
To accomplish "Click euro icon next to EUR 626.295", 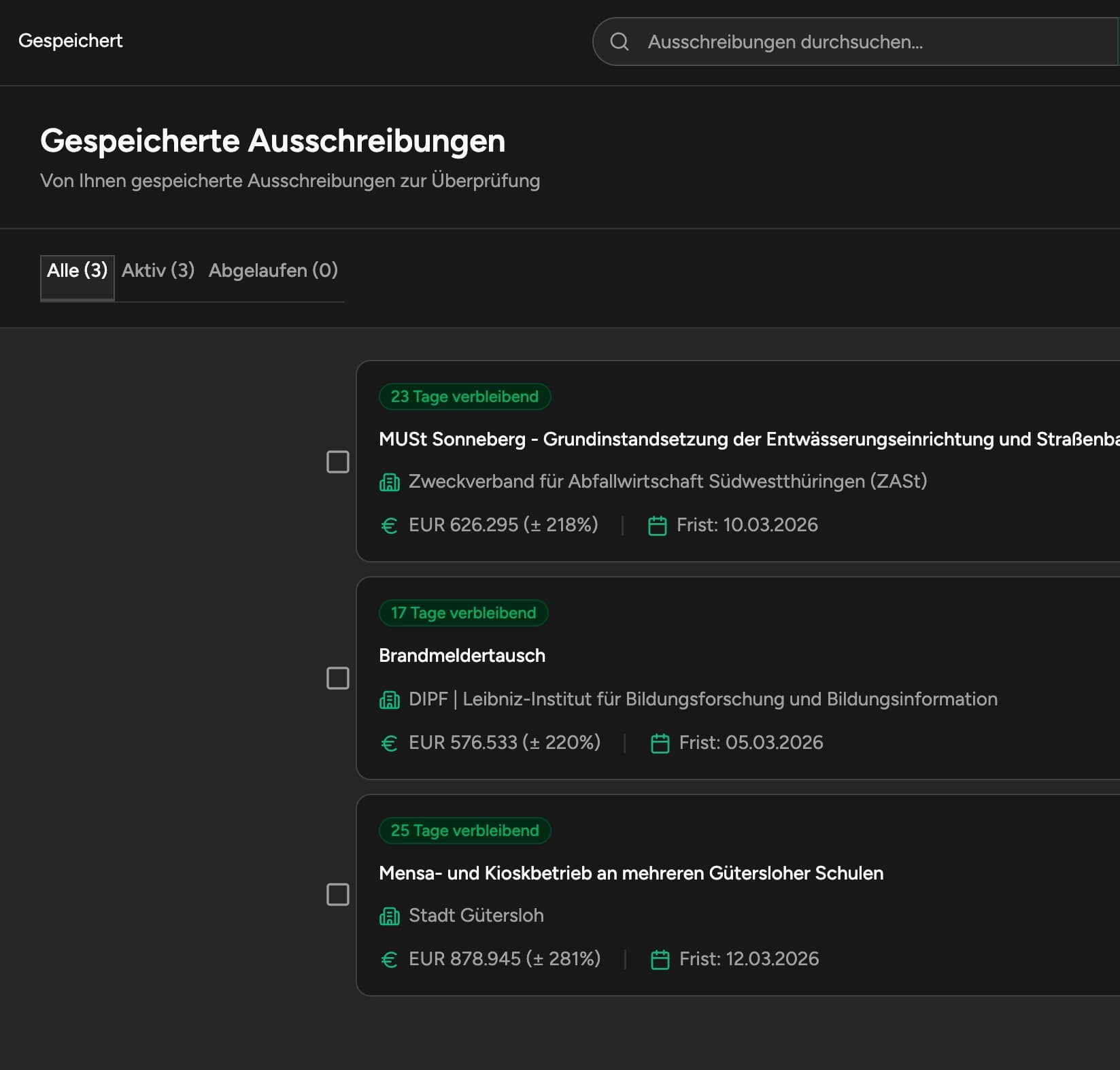I will click(x=389, y=526).
